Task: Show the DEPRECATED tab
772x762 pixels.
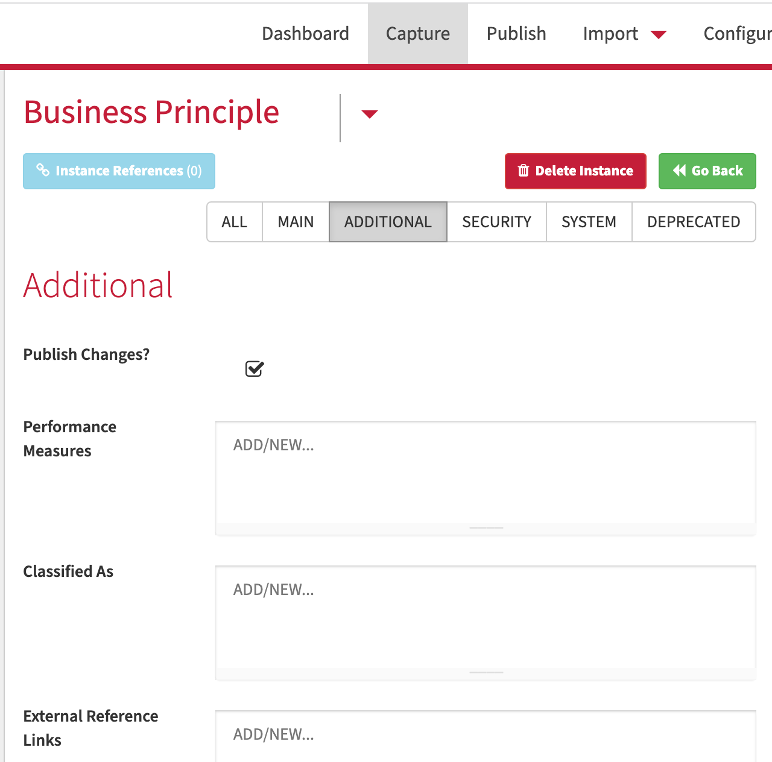Action: [693, 222]
